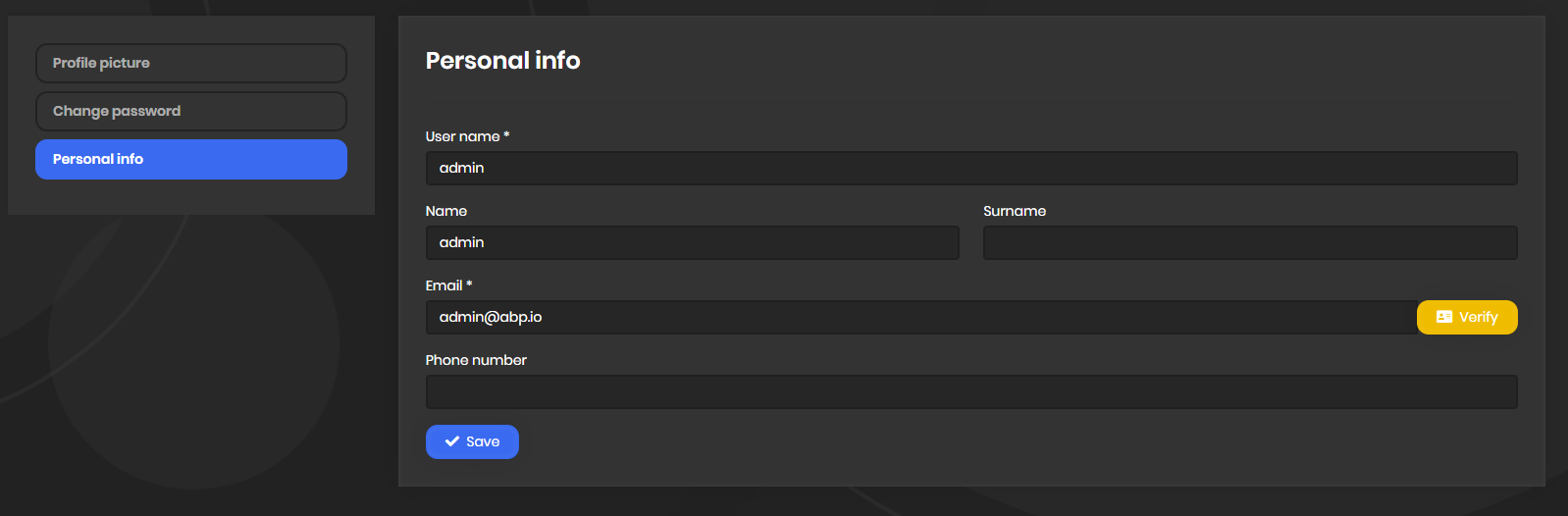Click the "Personal info" page heading

coord(502,61)
